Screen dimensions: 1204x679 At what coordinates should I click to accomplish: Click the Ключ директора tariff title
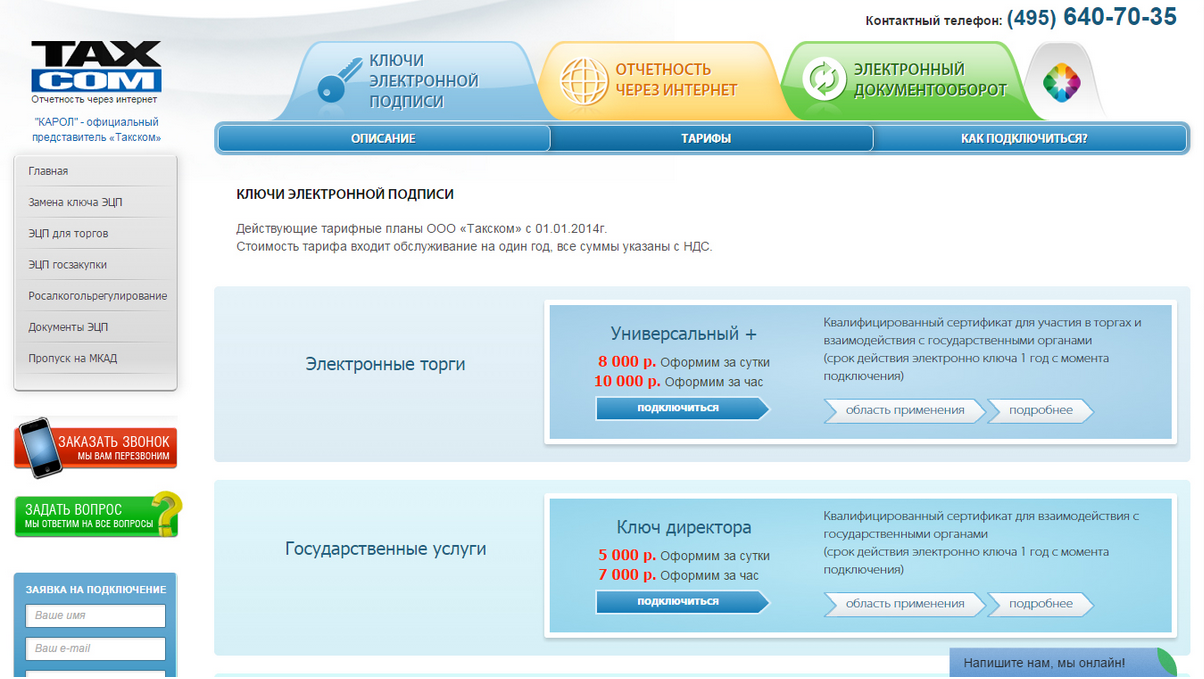coord(684,527)
